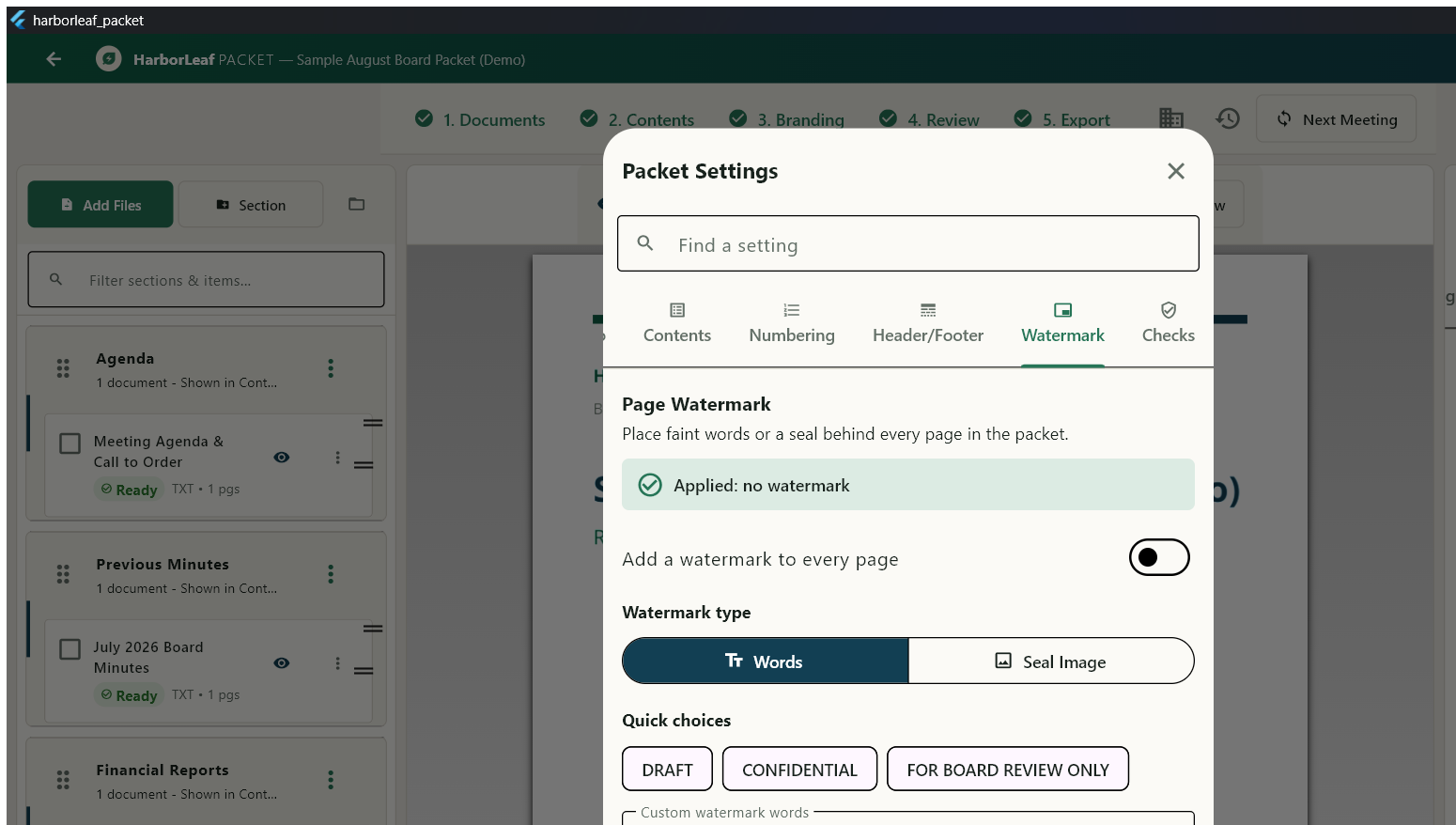Enable Add a watermark to every page
The height and width of the screenshot is (825, 1456).
pos(1159,557)
